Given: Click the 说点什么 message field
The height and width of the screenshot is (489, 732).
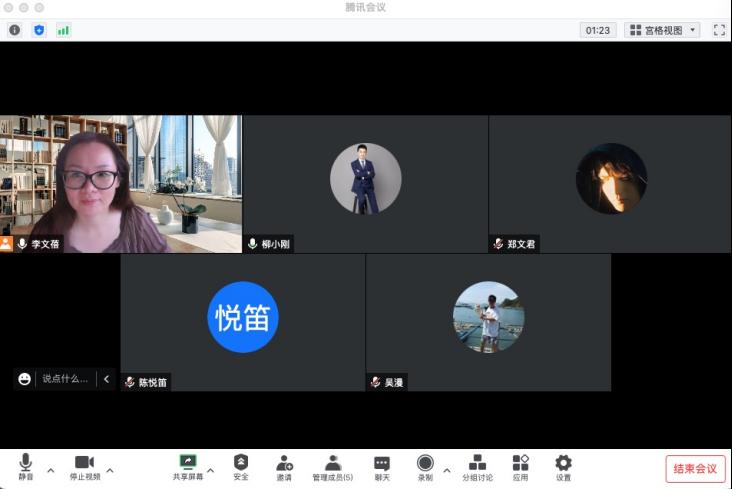Looking at the screenshot, I should pos(65,379).
